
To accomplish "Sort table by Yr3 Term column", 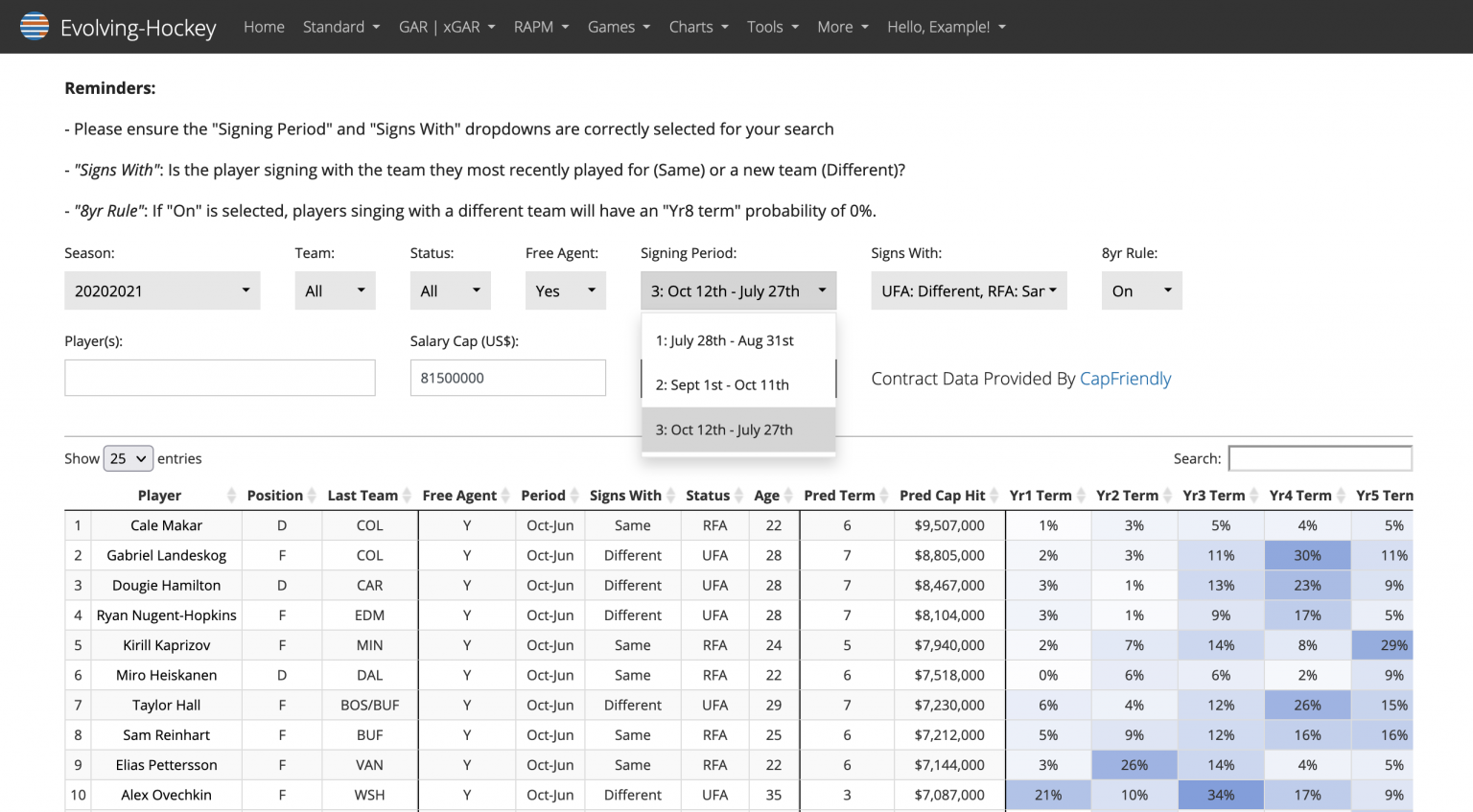I will pos(1213,496).
